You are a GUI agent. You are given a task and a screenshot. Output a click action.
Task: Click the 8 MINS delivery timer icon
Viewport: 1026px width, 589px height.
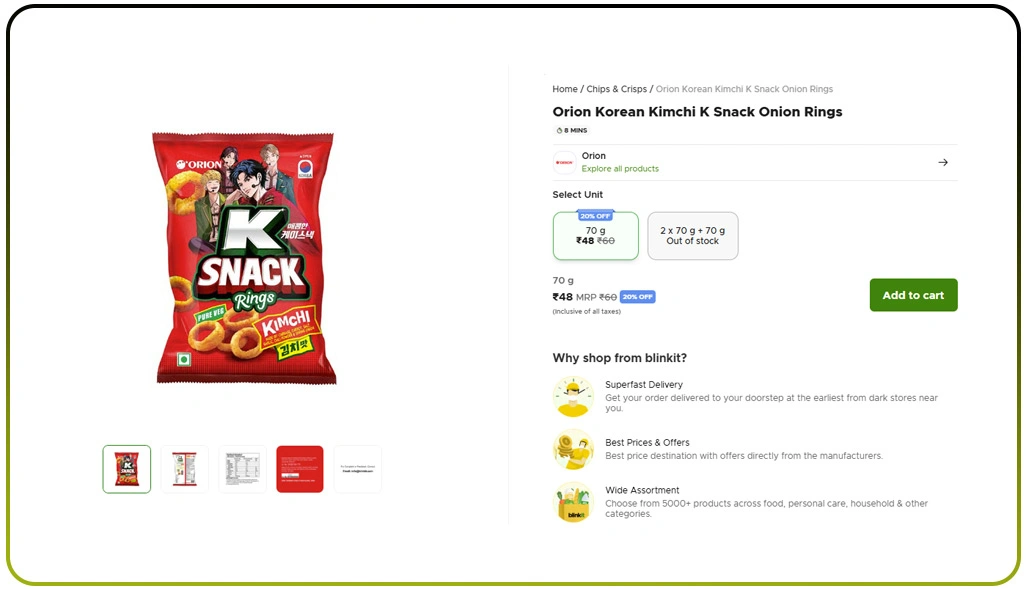click(559, 130)
